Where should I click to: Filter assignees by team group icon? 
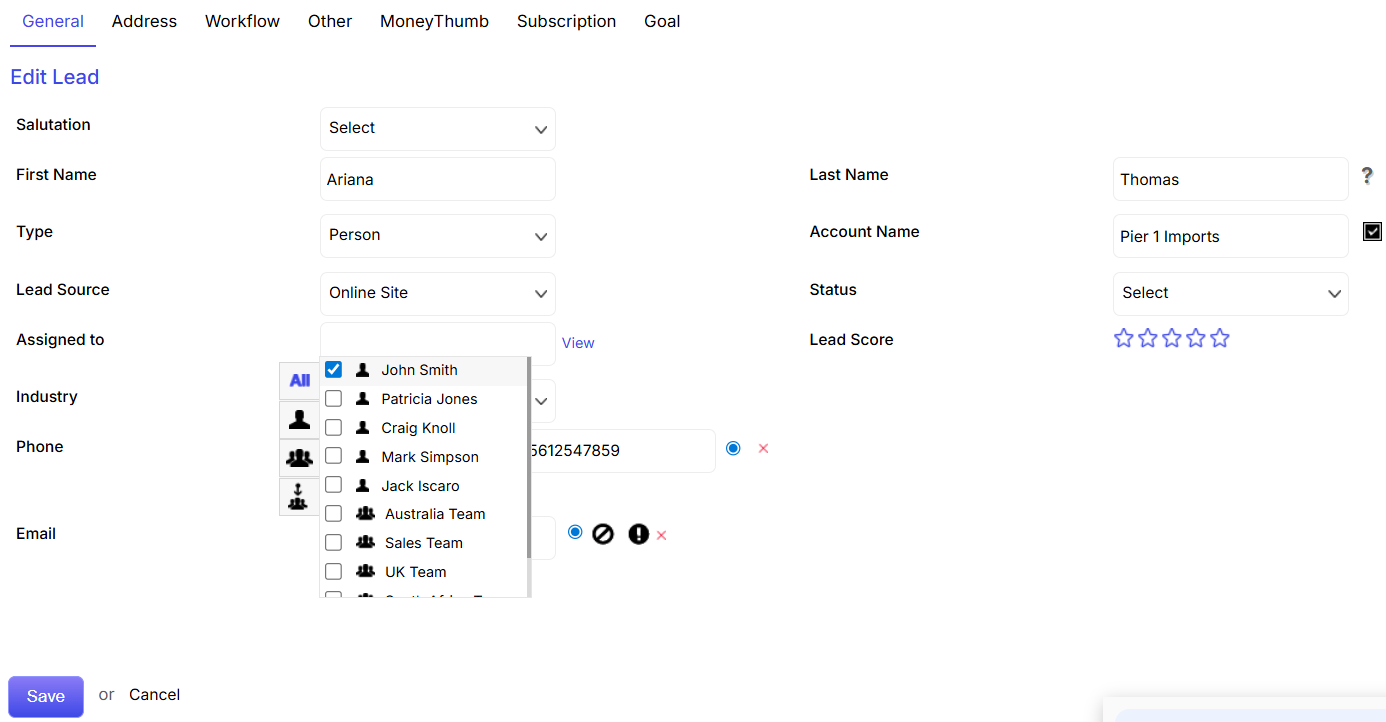pyautogui.click(x=299, y=458)
